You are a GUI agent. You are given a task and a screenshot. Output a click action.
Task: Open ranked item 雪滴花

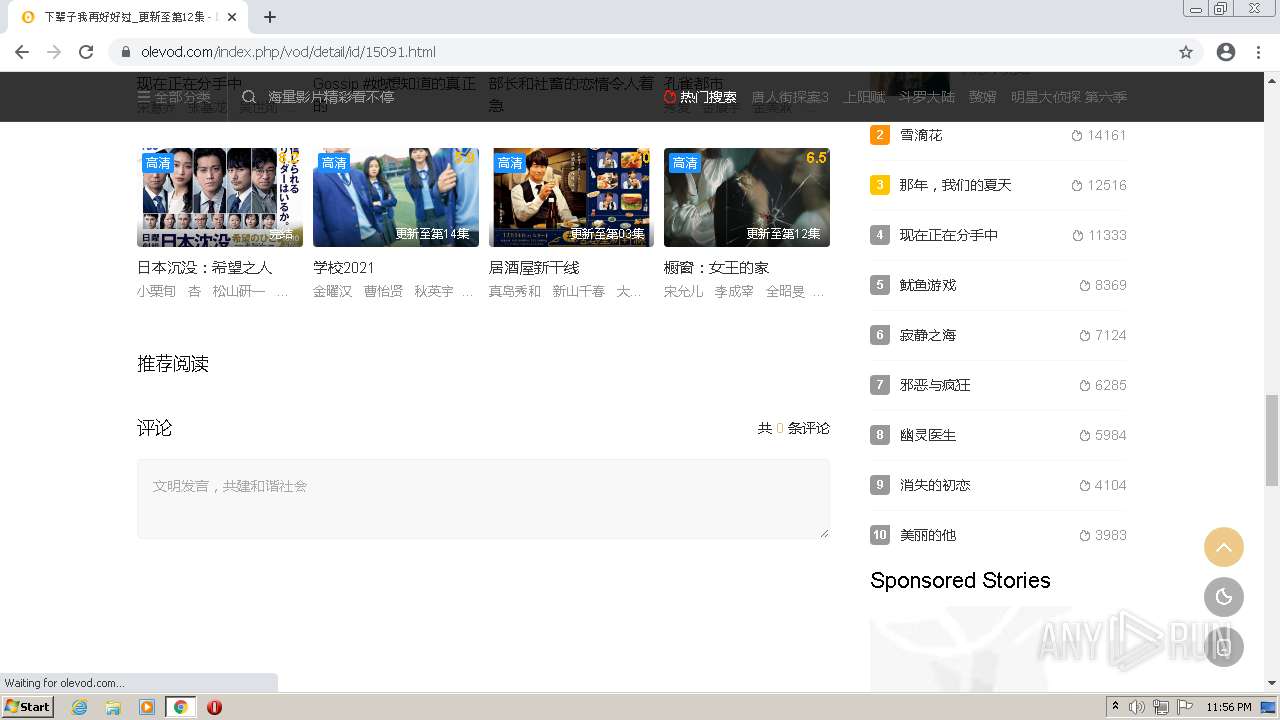point(921,135)
